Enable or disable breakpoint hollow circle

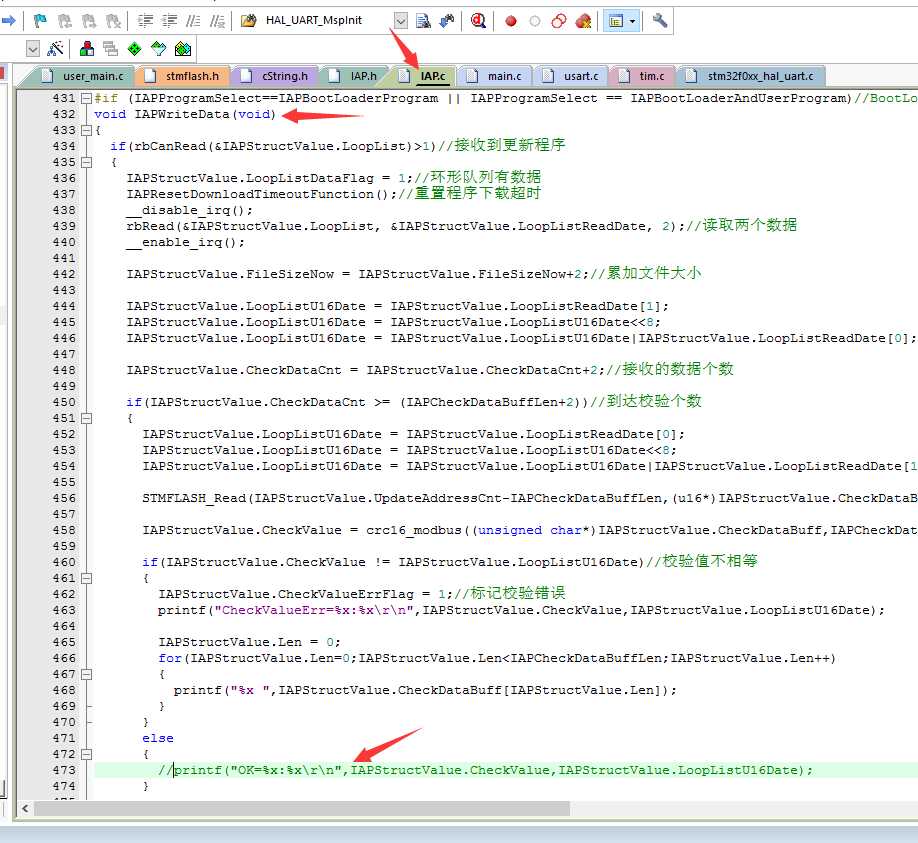pos(535,22)
